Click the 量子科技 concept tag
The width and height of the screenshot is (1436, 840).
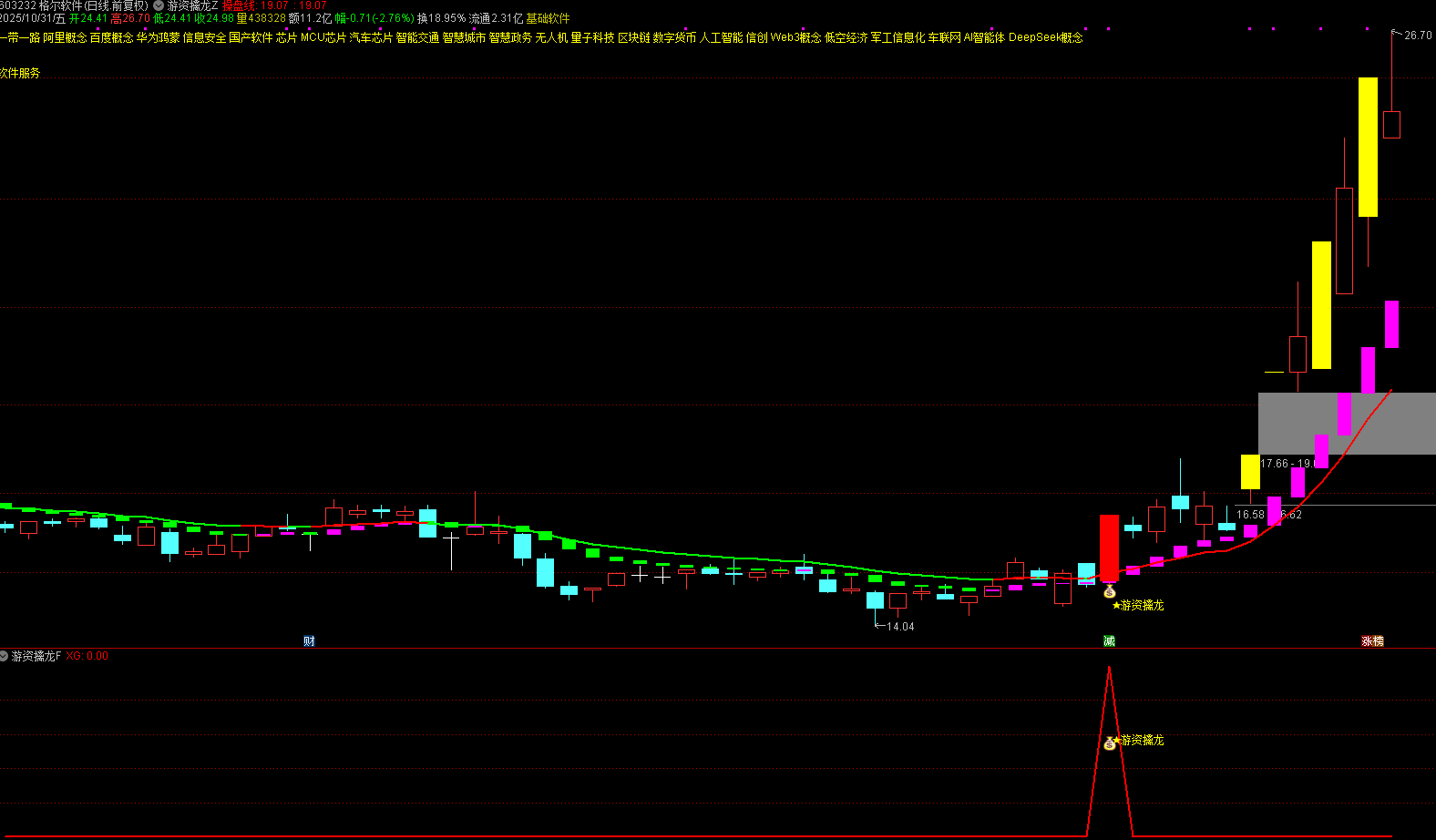(x=592, y=37)
